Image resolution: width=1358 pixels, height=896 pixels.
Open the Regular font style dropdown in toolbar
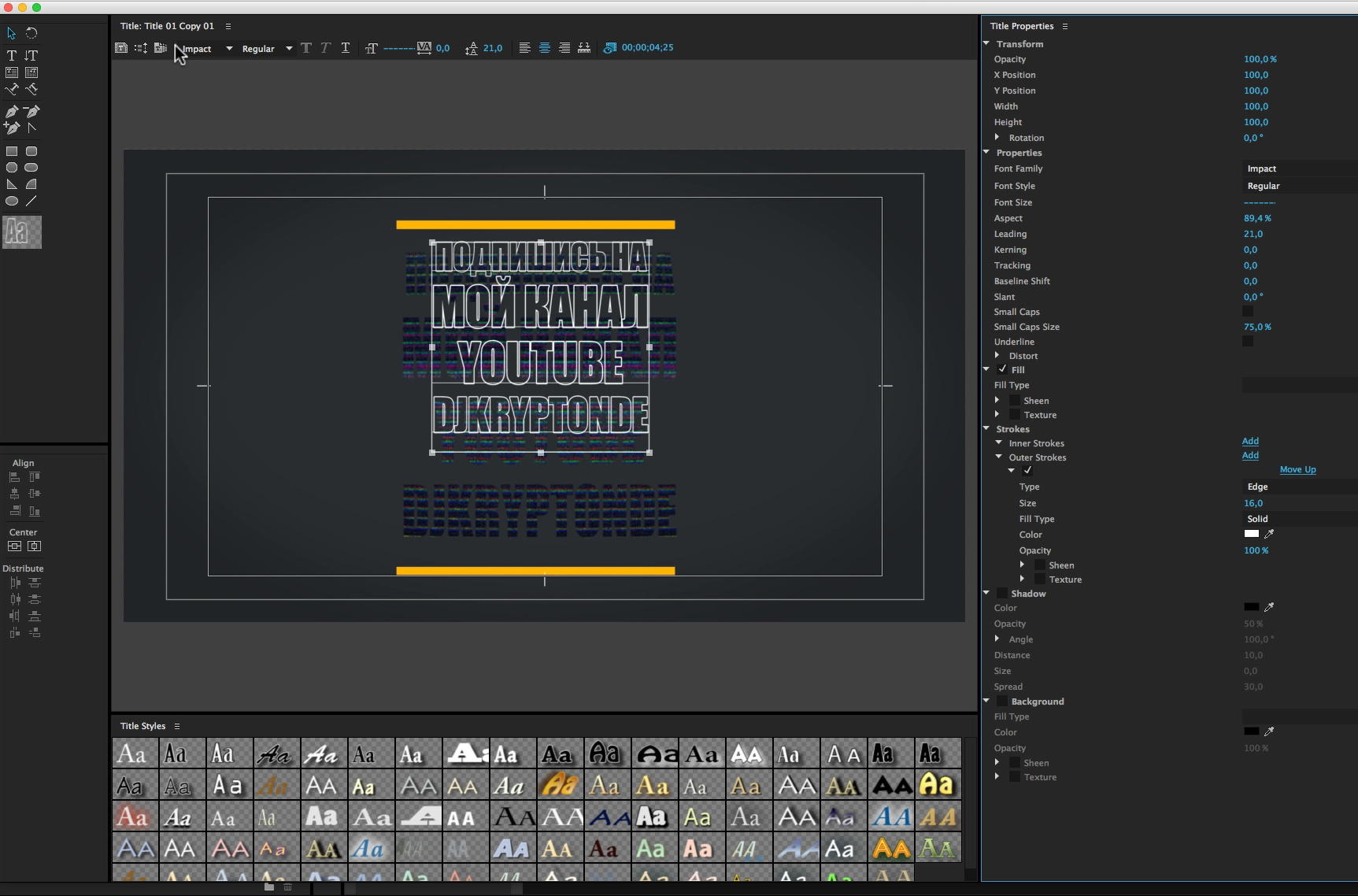[267, 49]
